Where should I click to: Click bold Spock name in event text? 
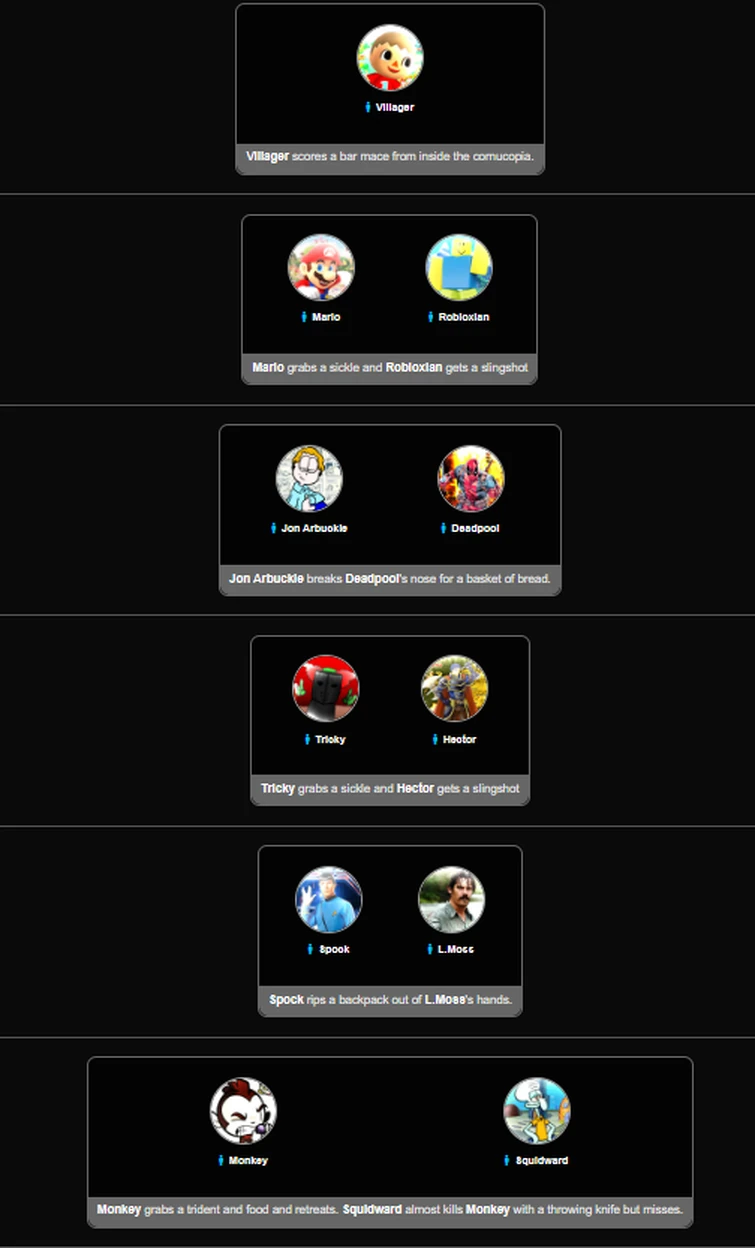(287, 1000)
